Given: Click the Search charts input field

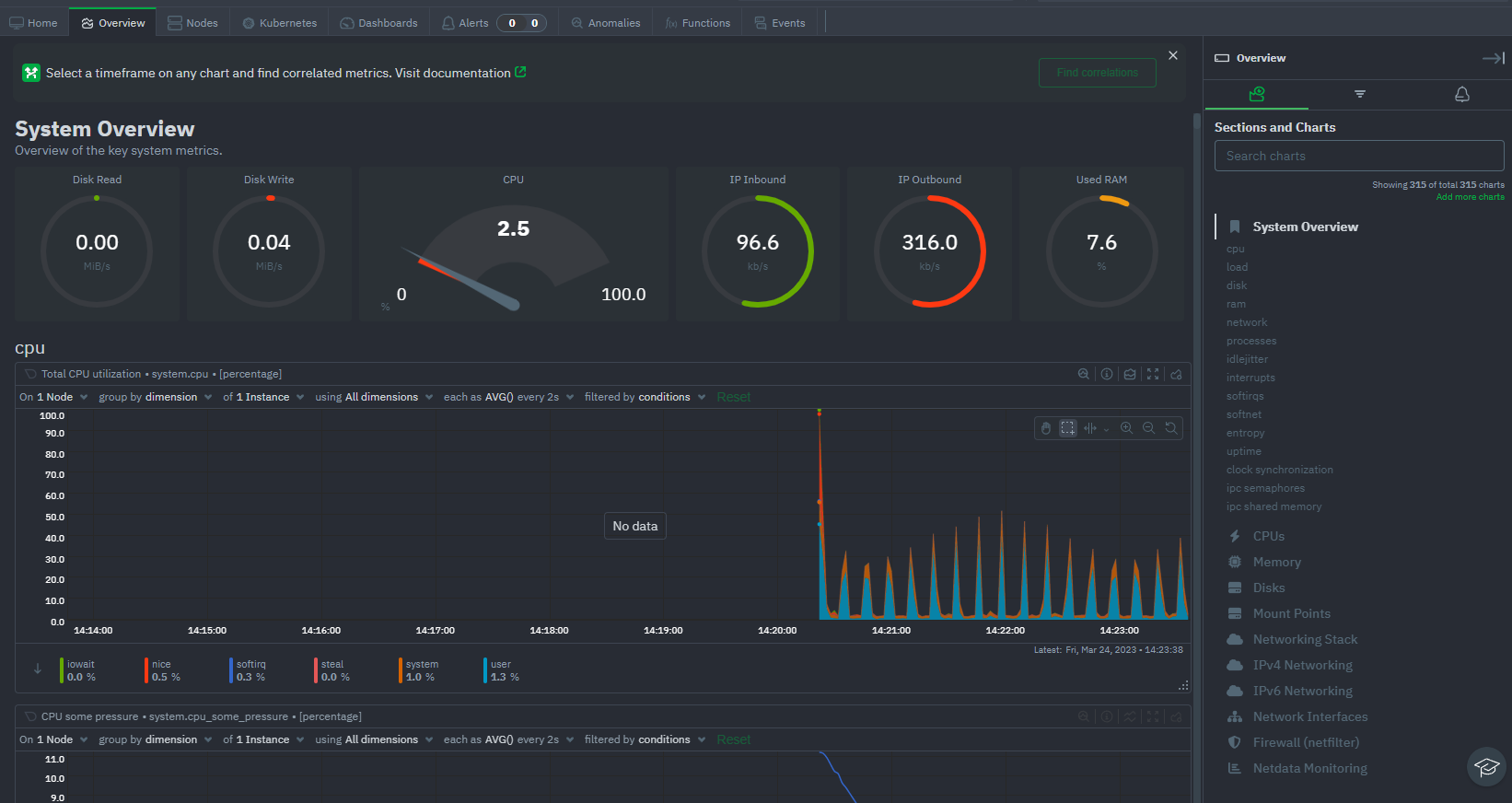Looking at the screenshot, I should [x=1358, y=156].
